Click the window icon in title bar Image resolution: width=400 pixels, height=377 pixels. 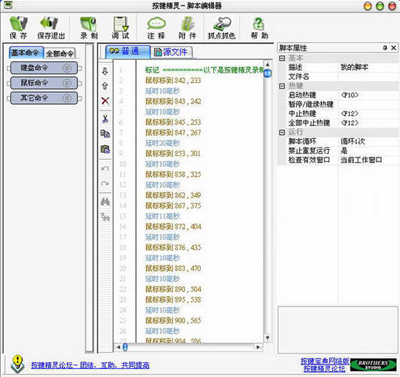(7, 5)
